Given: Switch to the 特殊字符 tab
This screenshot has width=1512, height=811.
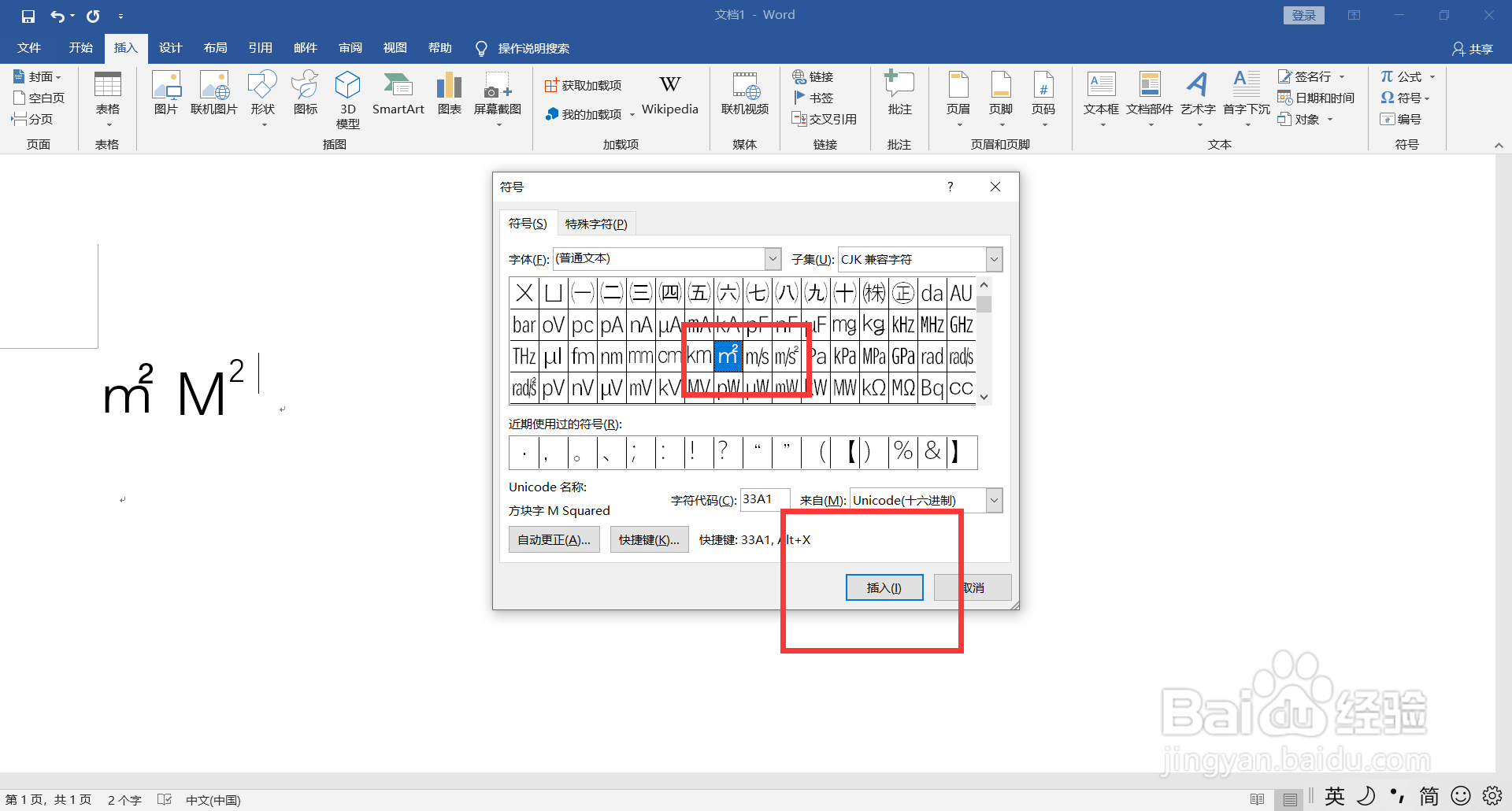Looking at the screenshot, I should point(596,223).
